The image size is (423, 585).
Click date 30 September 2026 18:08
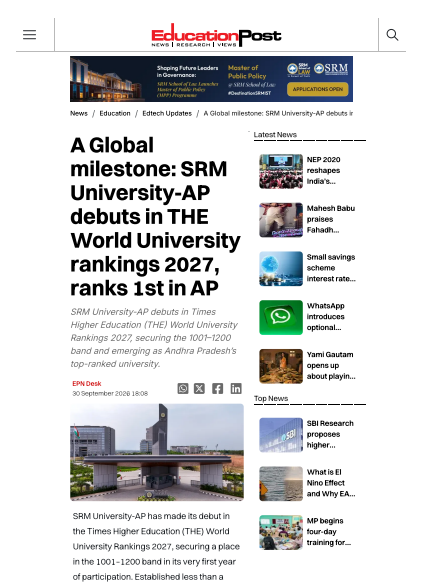pyautogui.click(x=110, y=394)
